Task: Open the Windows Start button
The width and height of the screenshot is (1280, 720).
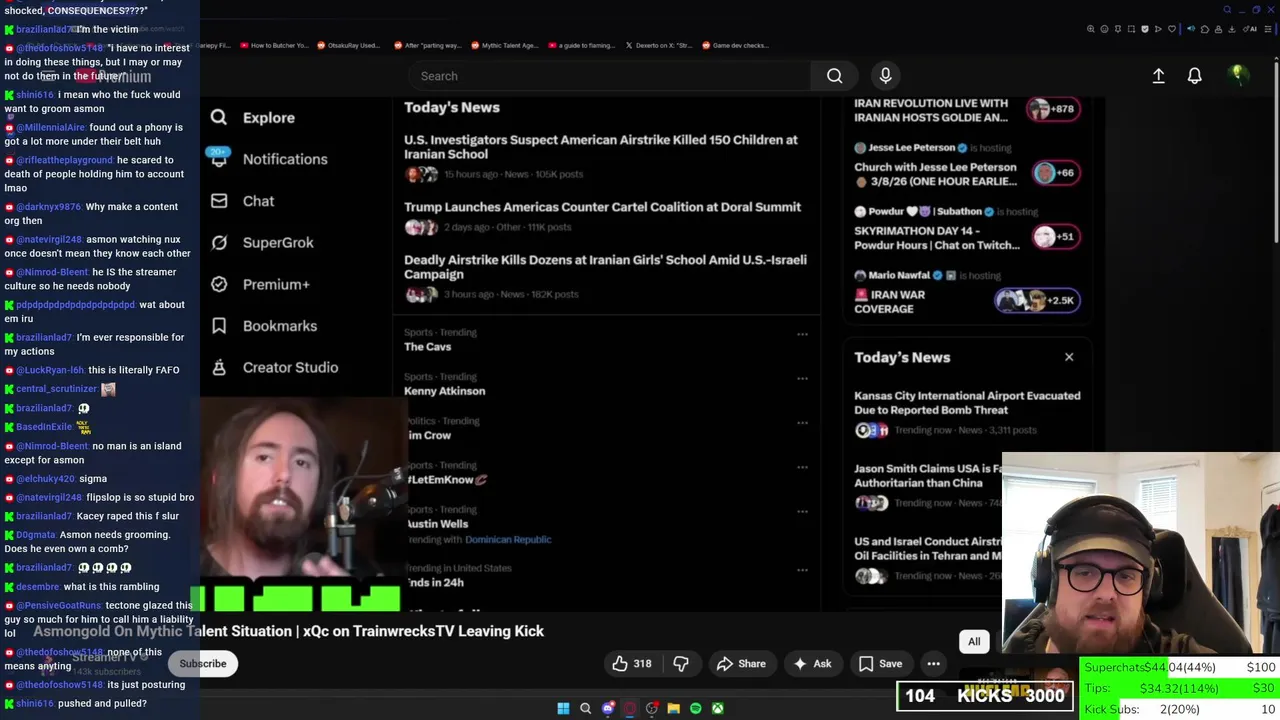Action: [563, 708]
